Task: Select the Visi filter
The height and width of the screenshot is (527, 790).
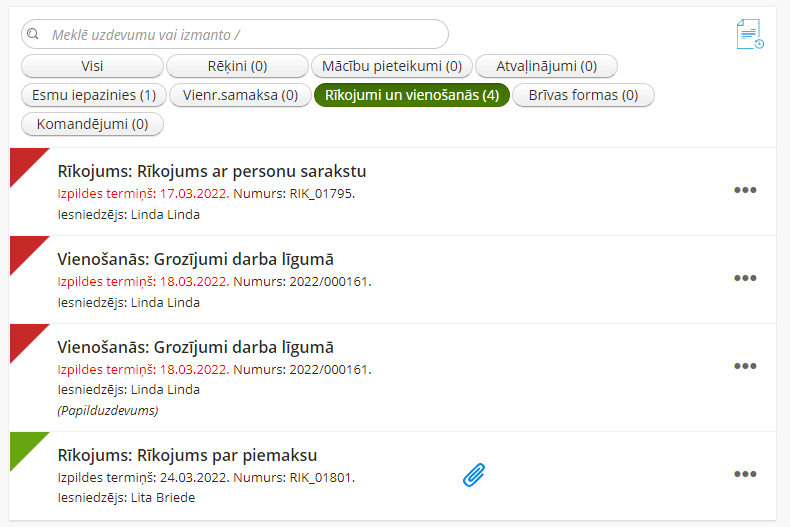Action: (92, 66)
